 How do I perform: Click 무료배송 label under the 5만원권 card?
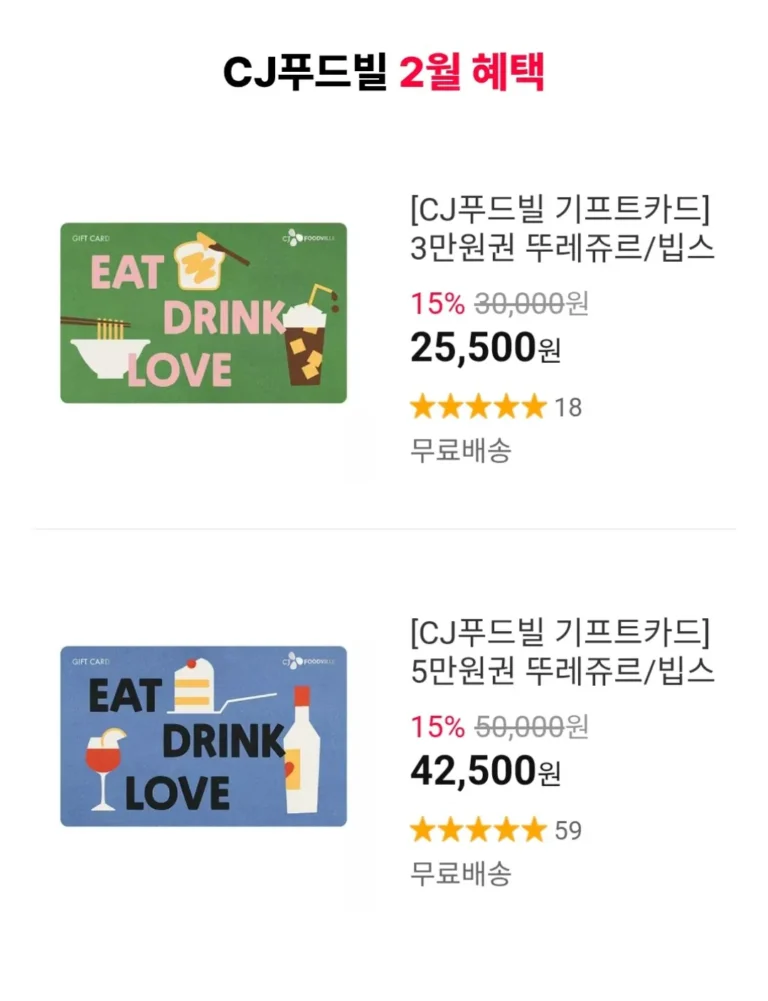(x=461, y=874)
